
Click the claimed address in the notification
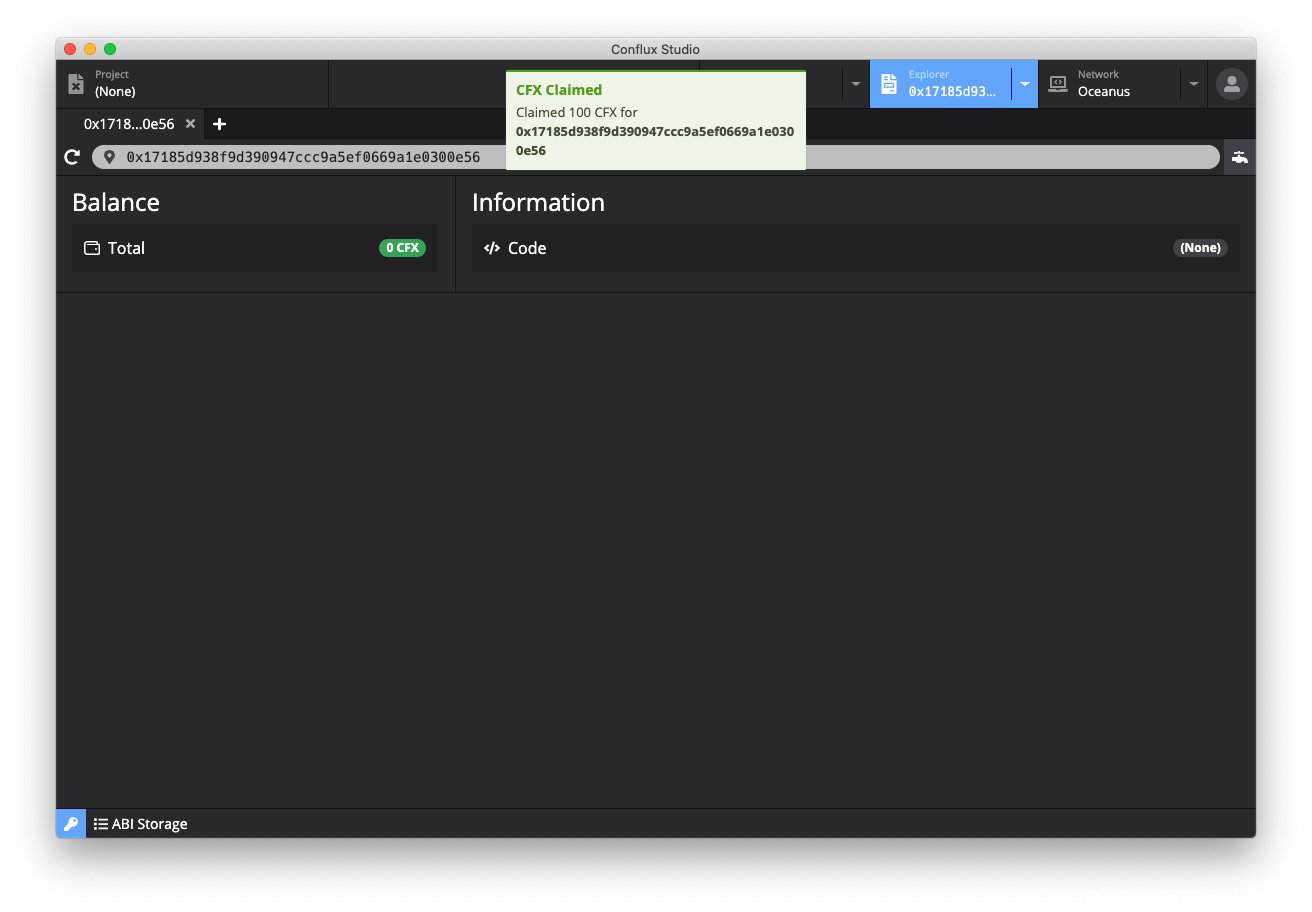coord(655,141)
